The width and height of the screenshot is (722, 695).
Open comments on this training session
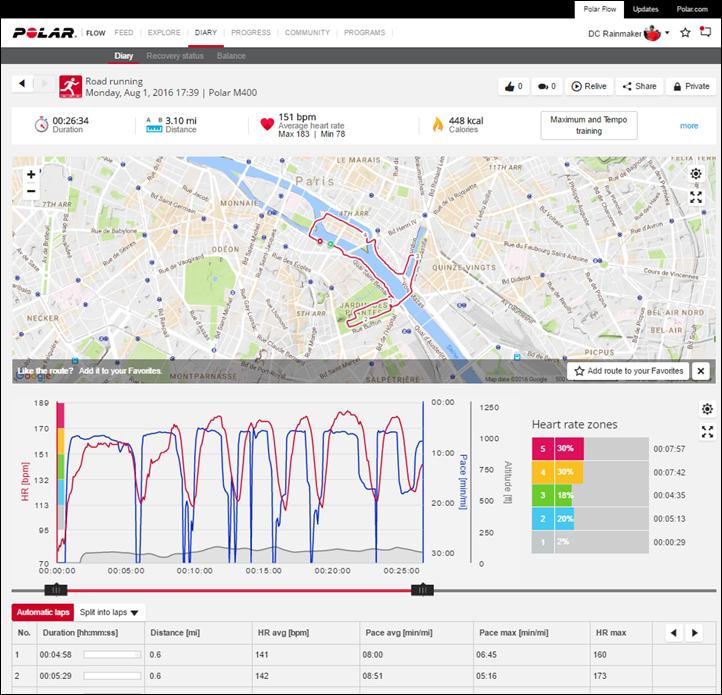[545, 86]
